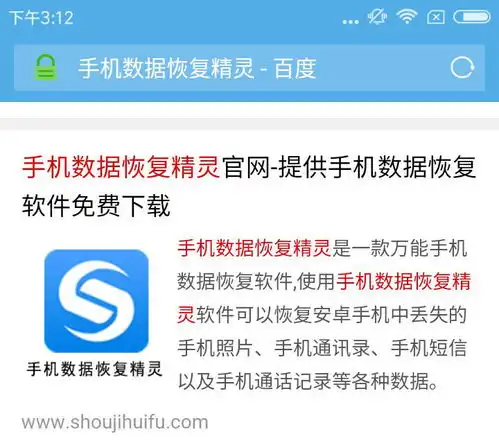Reload the page with the refresh icon

pos(462,68)
